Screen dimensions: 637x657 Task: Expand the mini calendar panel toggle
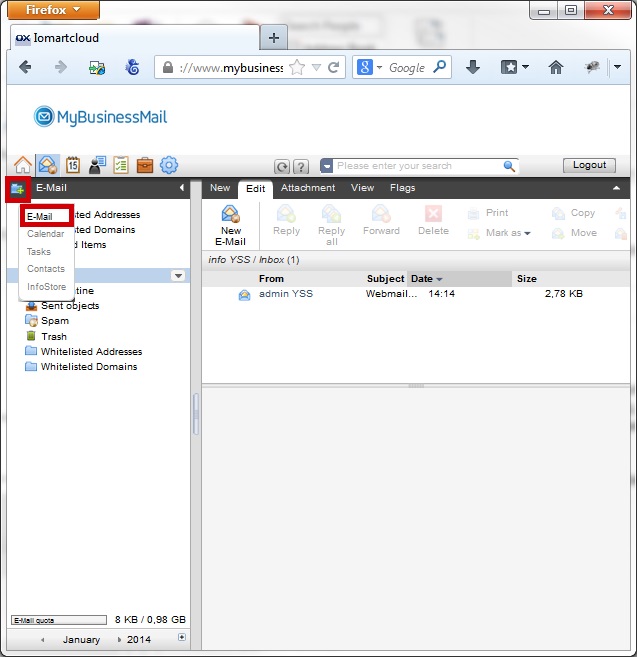181,637
